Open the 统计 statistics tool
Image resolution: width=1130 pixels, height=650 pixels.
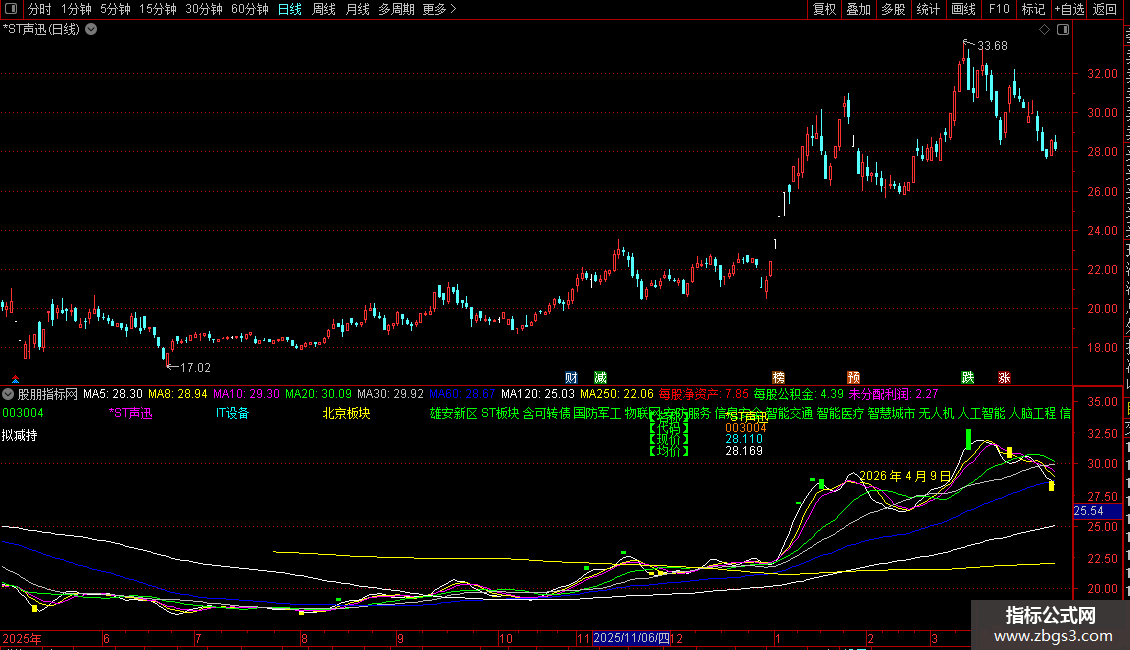pos(928,9)
